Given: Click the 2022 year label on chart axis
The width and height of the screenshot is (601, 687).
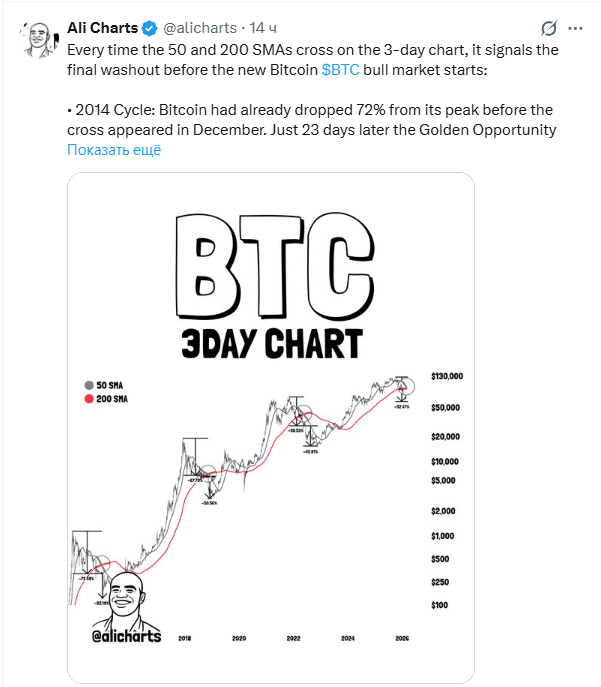Looking at the screenshot, I should point(293,637).
